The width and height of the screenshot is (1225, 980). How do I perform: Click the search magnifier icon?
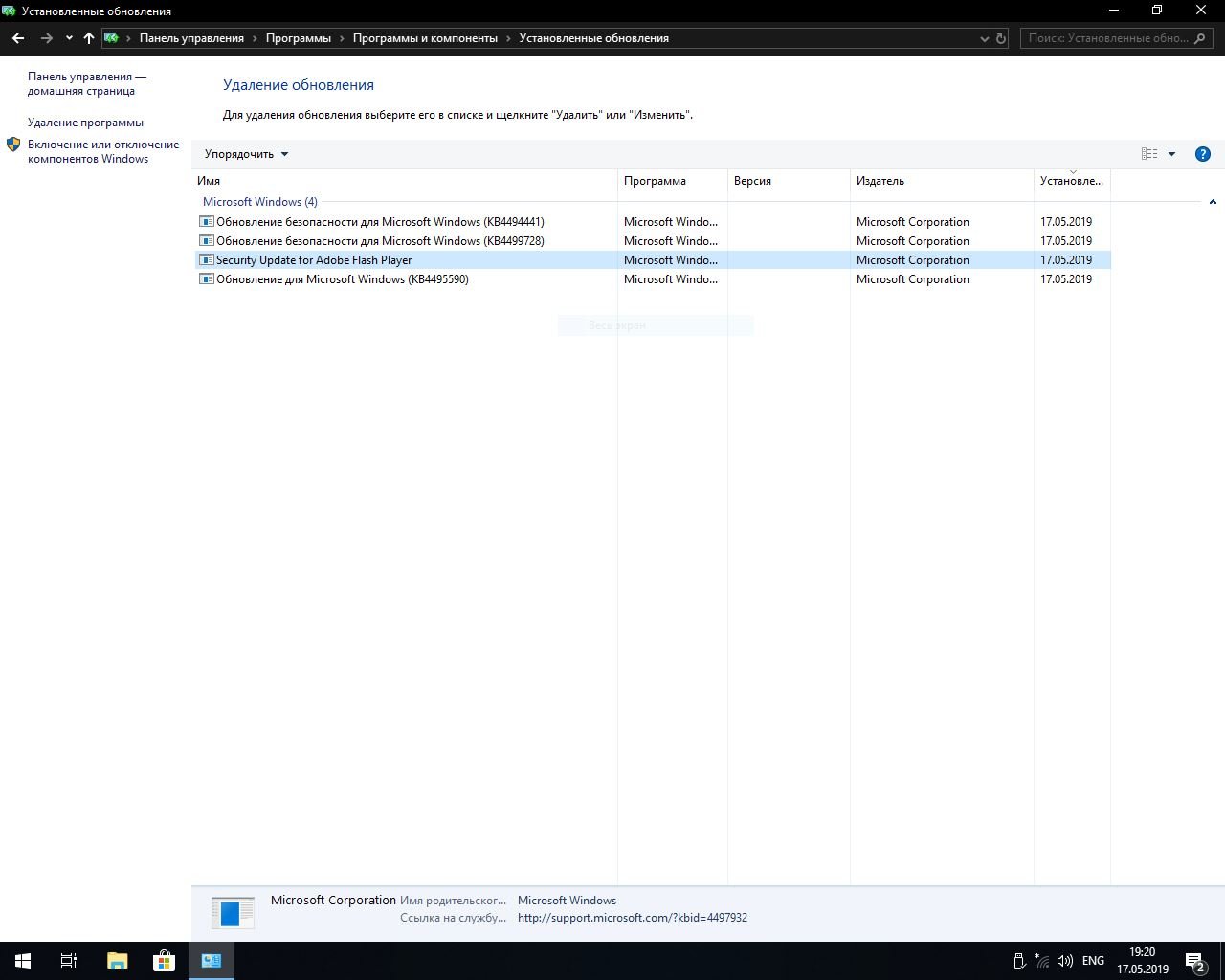(1202, 38)
